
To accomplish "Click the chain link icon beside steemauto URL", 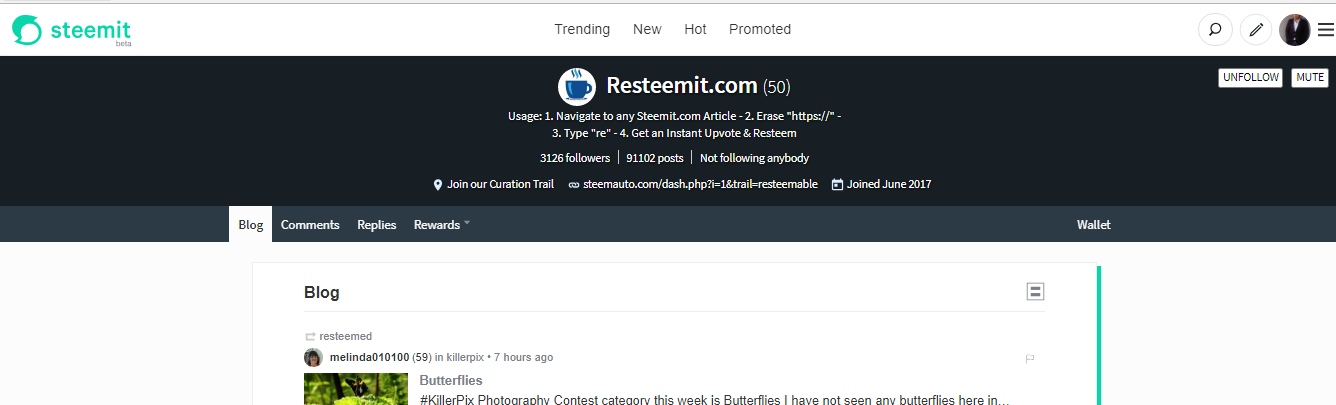I will (573, 185).
